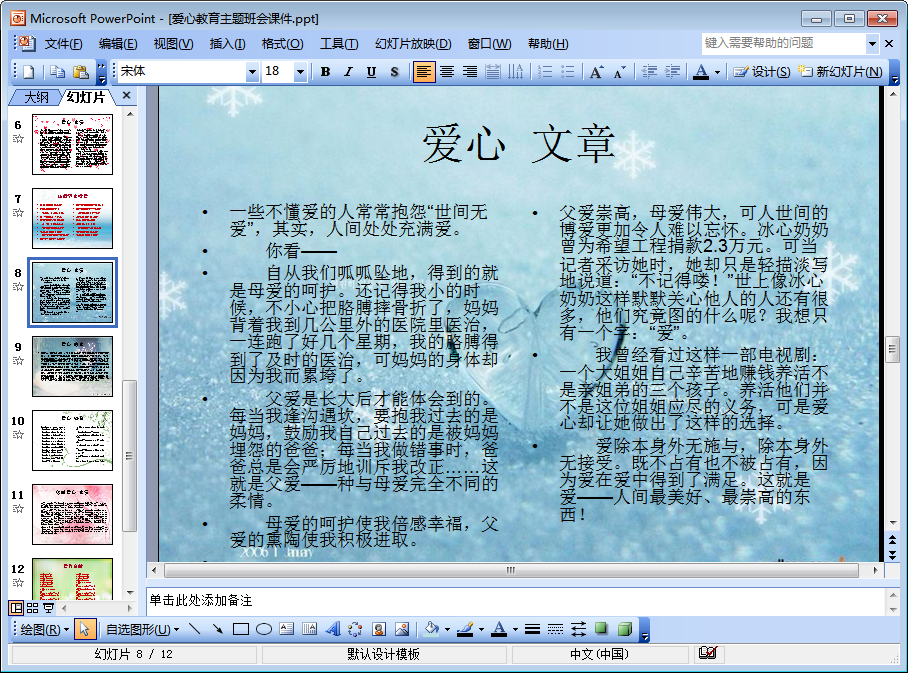
Task: Insert a new slide with 新幻灯片(N)
Action: [840, 72]
